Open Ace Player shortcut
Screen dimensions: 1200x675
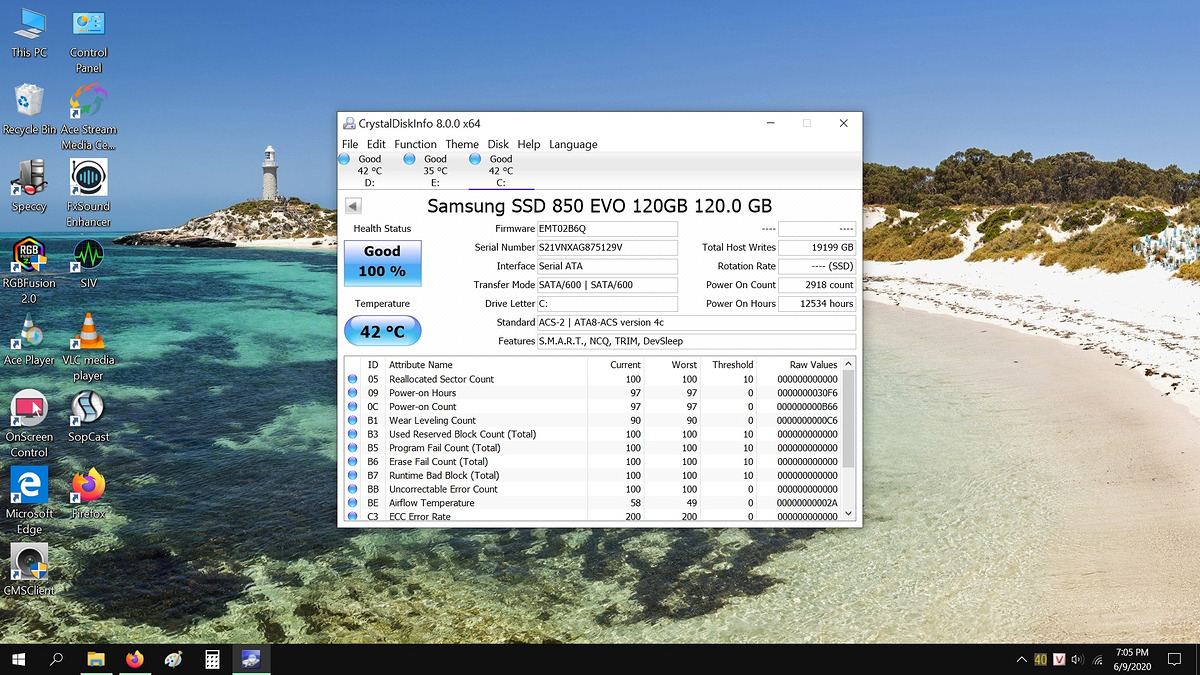click(x=29, y=340)
